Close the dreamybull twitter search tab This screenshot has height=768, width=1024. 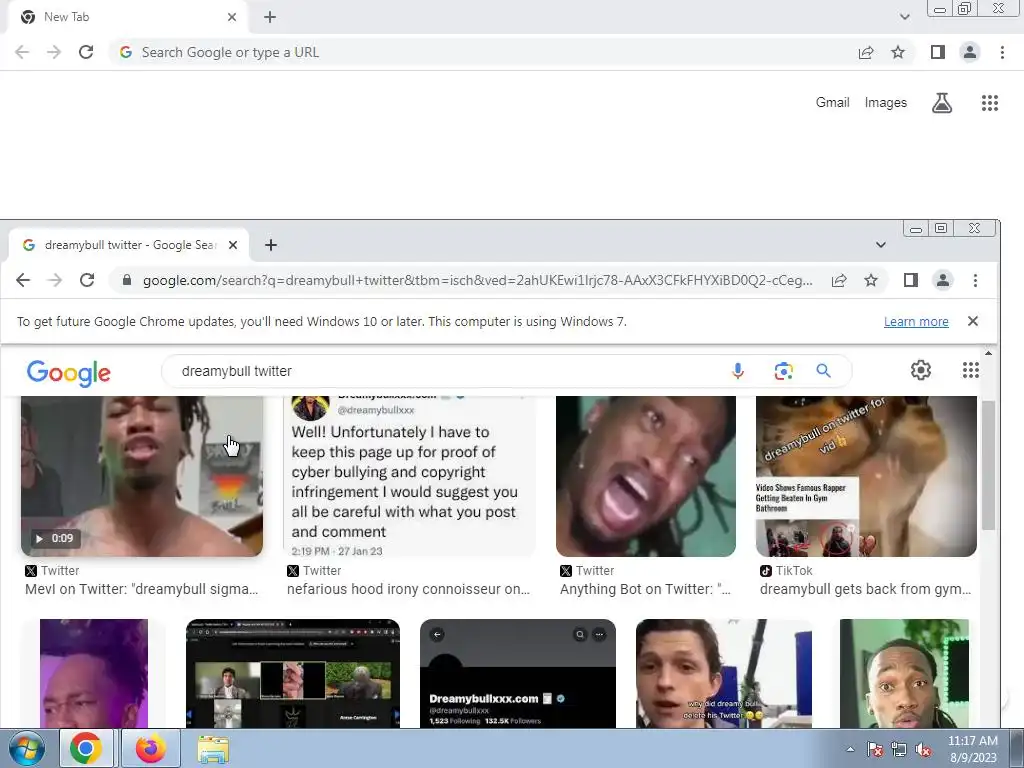[x=233, y=245]
